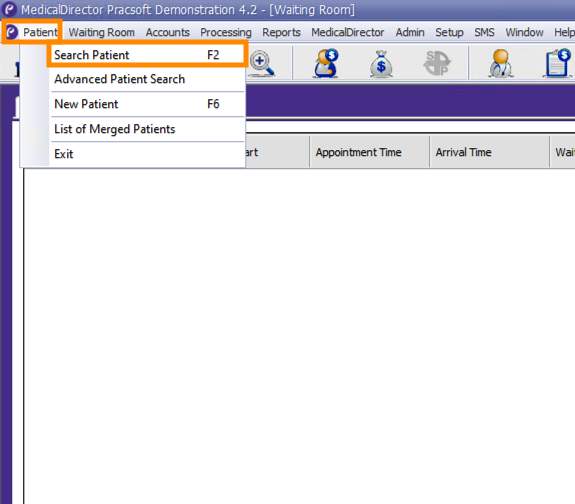Open the Help menu

[564, 32]
